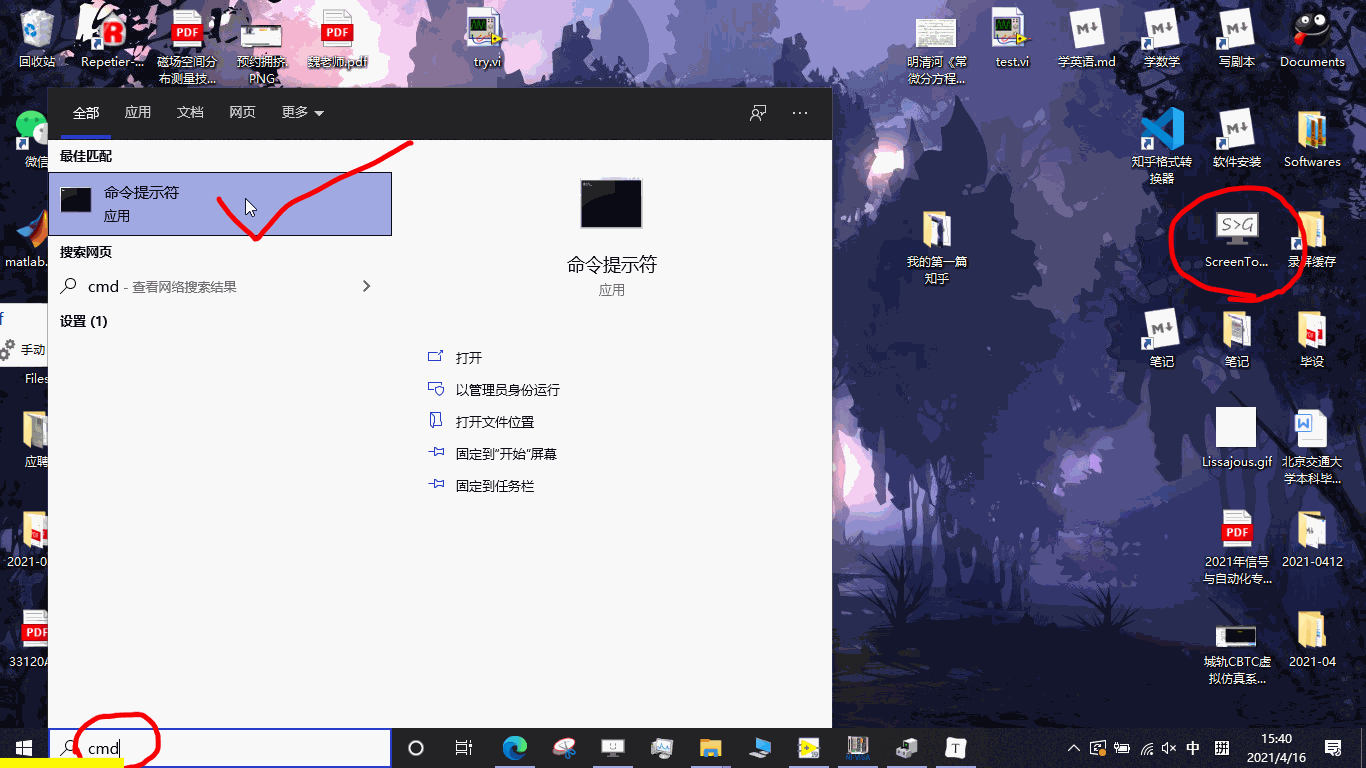Switch input language via the 中 indicator
Screen dimensions: 1366x768
click(1193, 747)
